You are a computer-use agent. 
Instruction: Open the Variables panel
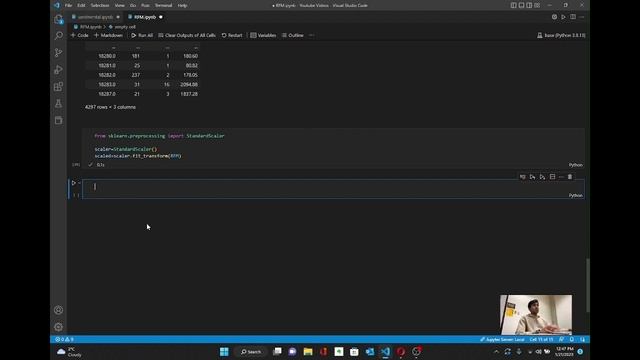coord(263,36)
